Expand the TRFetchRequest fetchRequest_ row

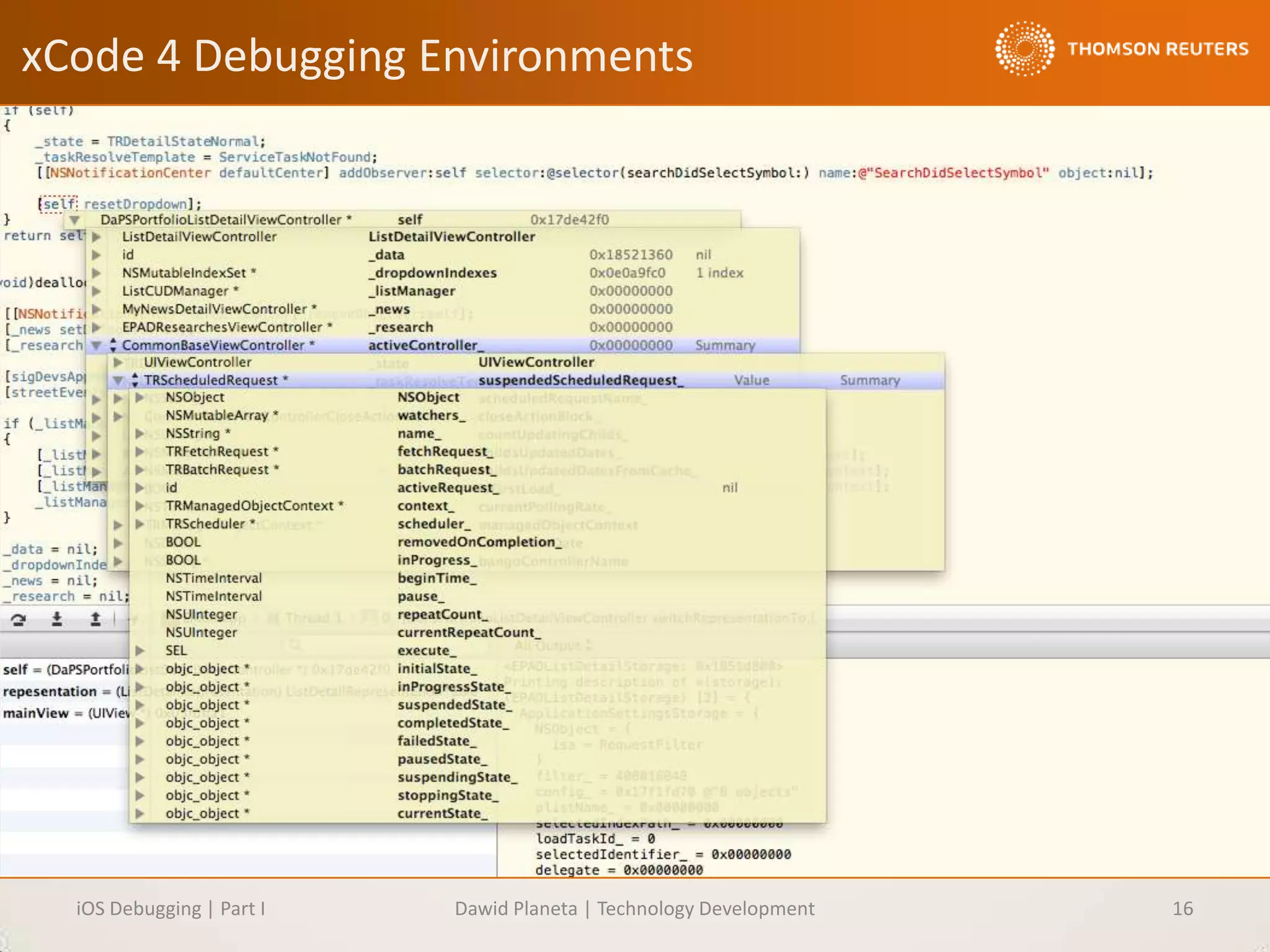click(140, 452)
